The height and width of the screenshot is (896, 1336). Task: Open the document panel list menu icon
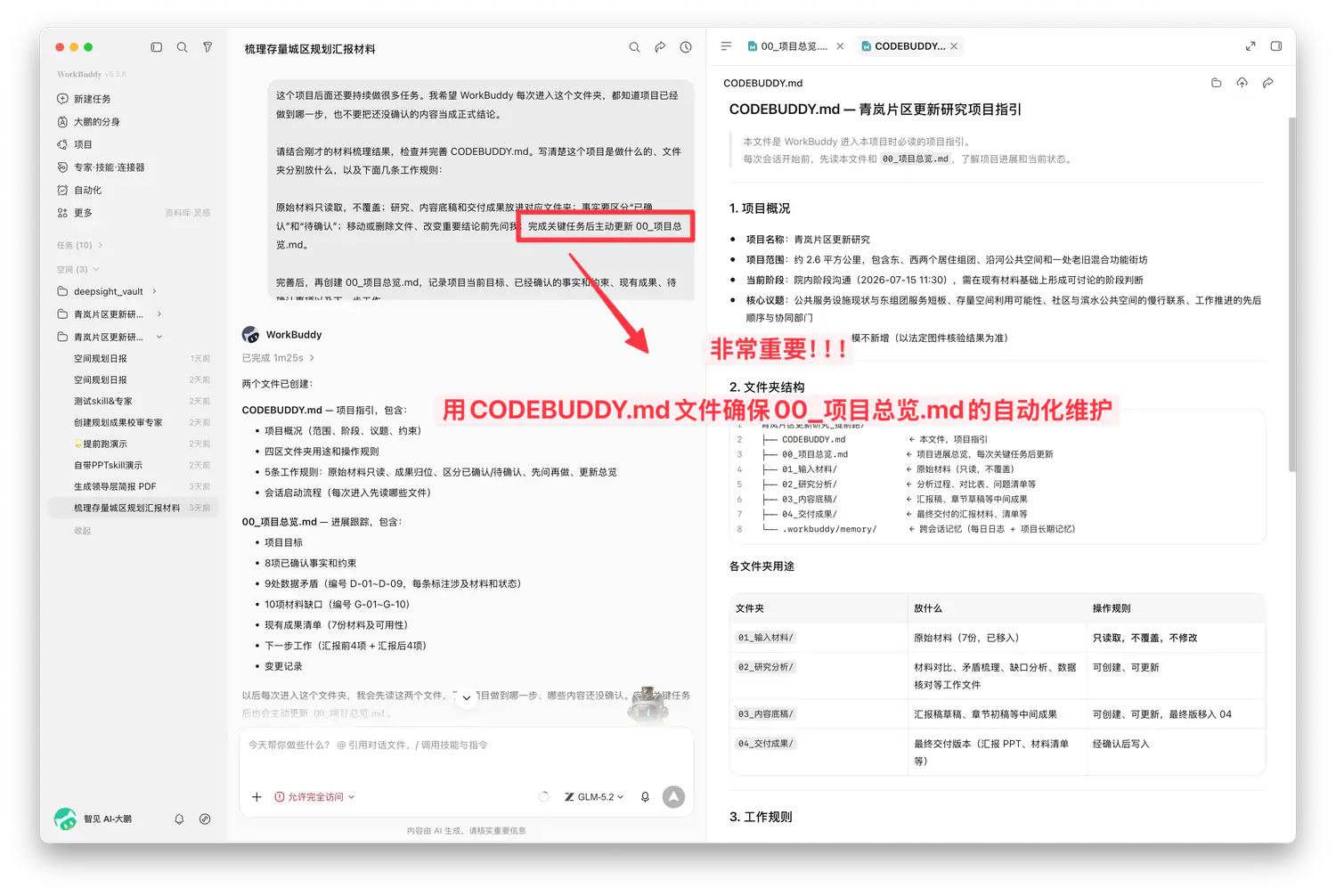coord(726,46)
